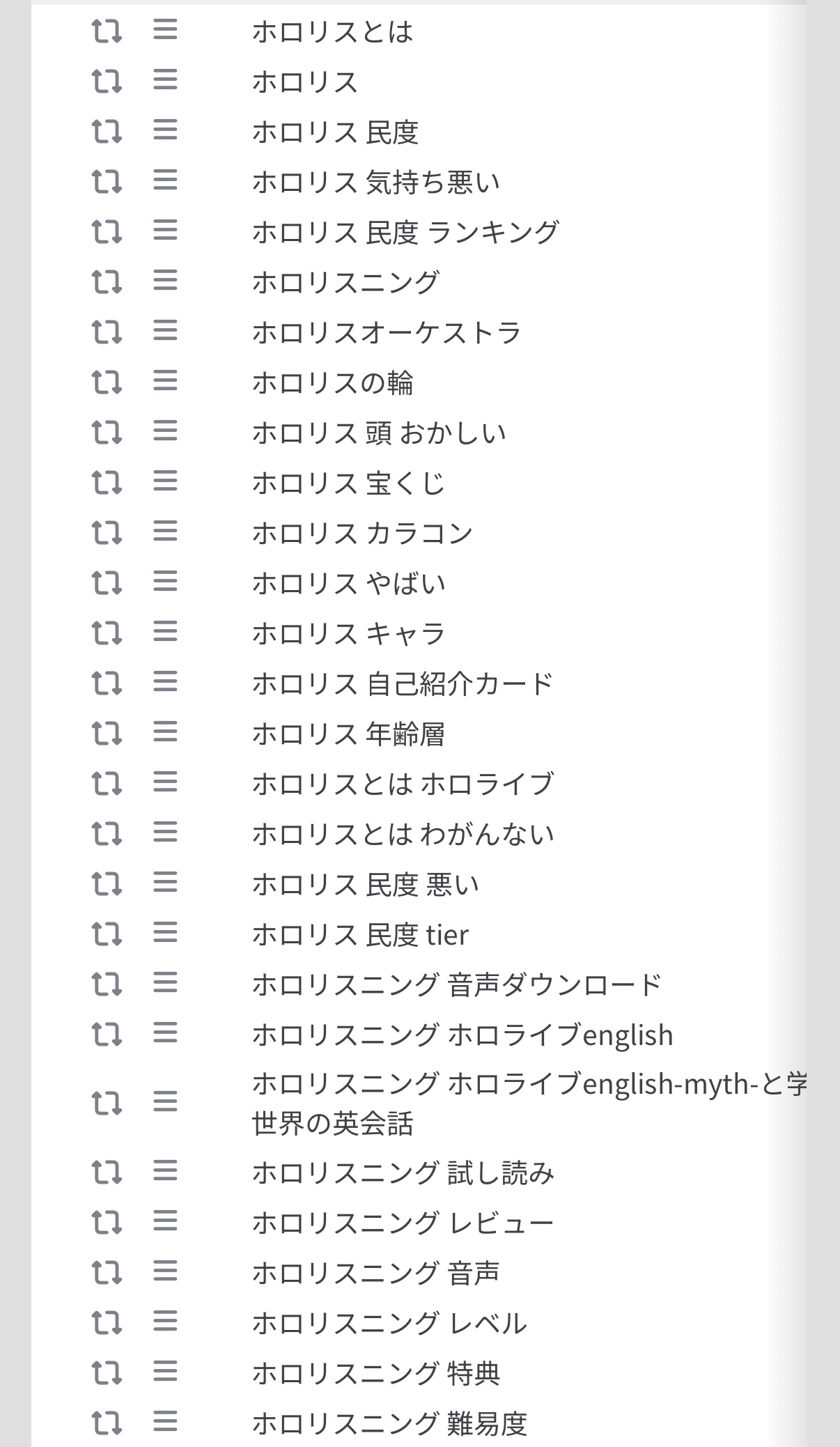Viewport: 840px width, 1447px height.
Task: Open the ホロリスとは ホロライブ keyword
Action: click(403, 784)
